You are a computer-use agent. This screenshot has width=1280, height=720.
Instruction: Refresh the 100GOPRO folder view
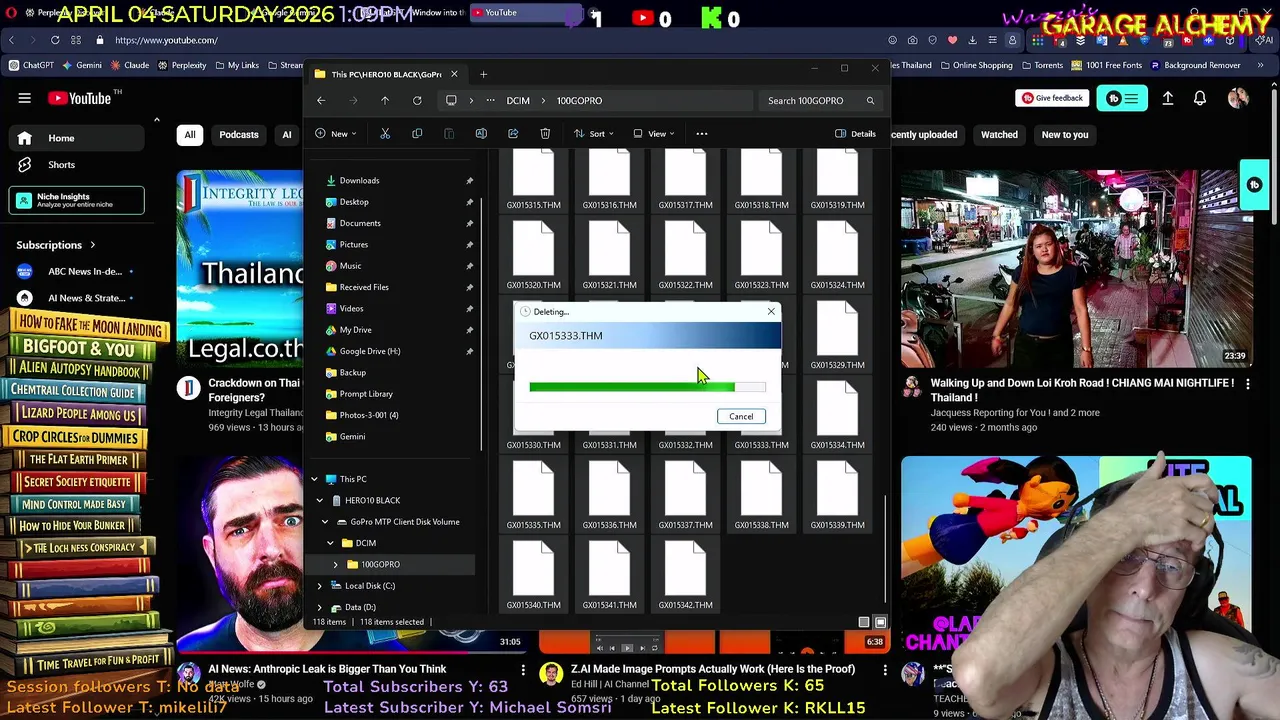click(417, 100)
